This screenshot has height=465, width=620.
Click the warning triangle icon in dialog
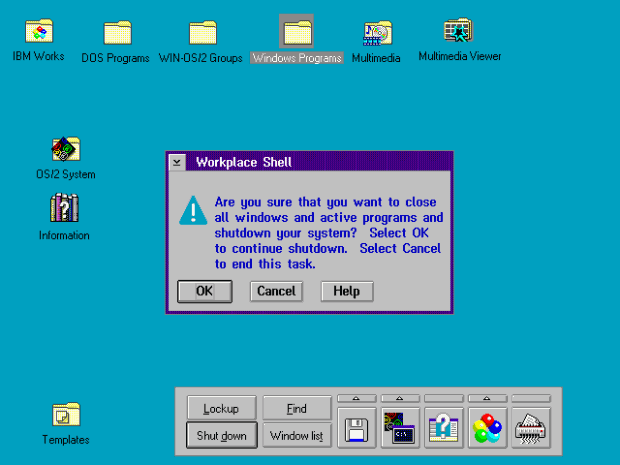[193, 210]
